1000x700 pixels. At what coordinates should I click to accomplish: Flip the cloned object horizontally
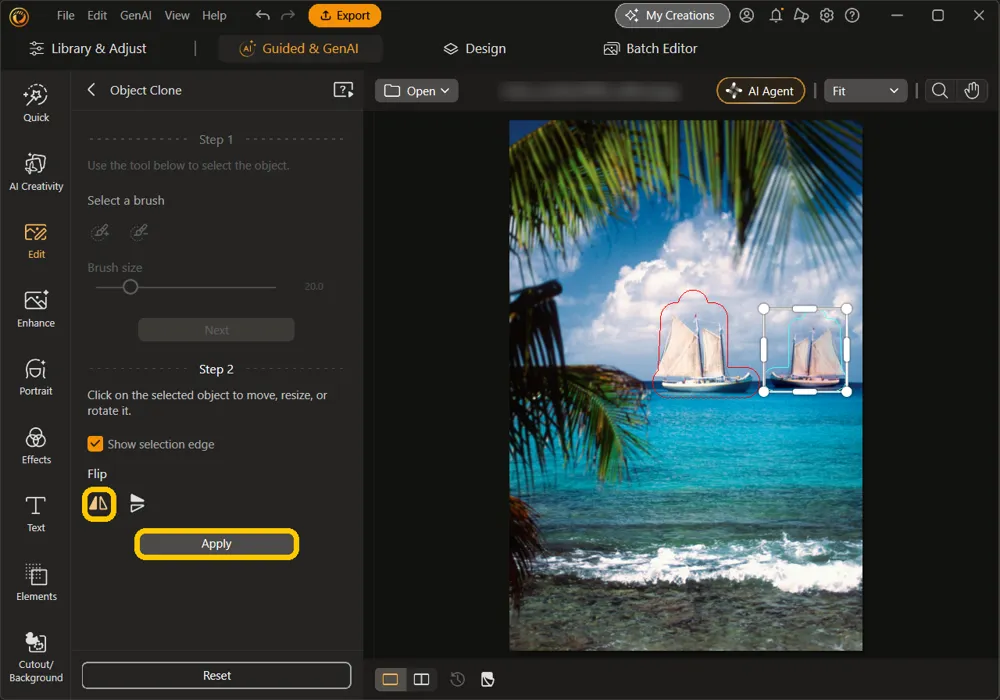click(x=99, y=504)
